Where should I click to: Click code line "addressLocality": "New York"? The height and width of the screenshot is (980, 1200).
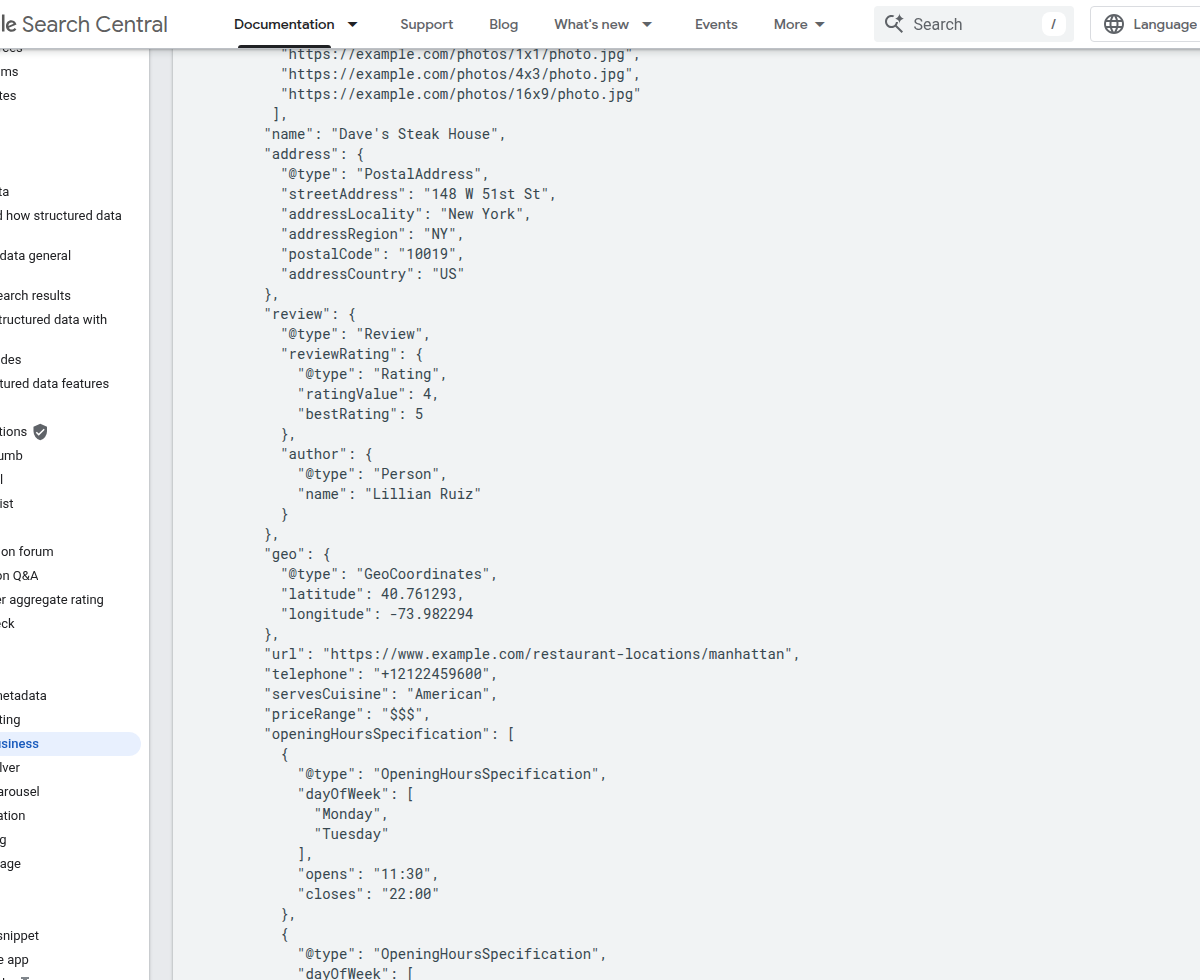[406, 214]
